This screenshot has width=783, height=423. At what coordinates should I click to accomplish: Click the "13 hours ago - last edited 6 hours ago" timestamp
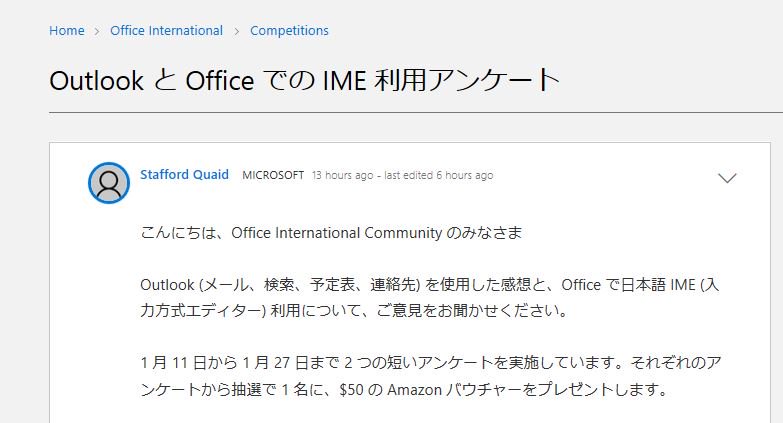click(402, 175)
